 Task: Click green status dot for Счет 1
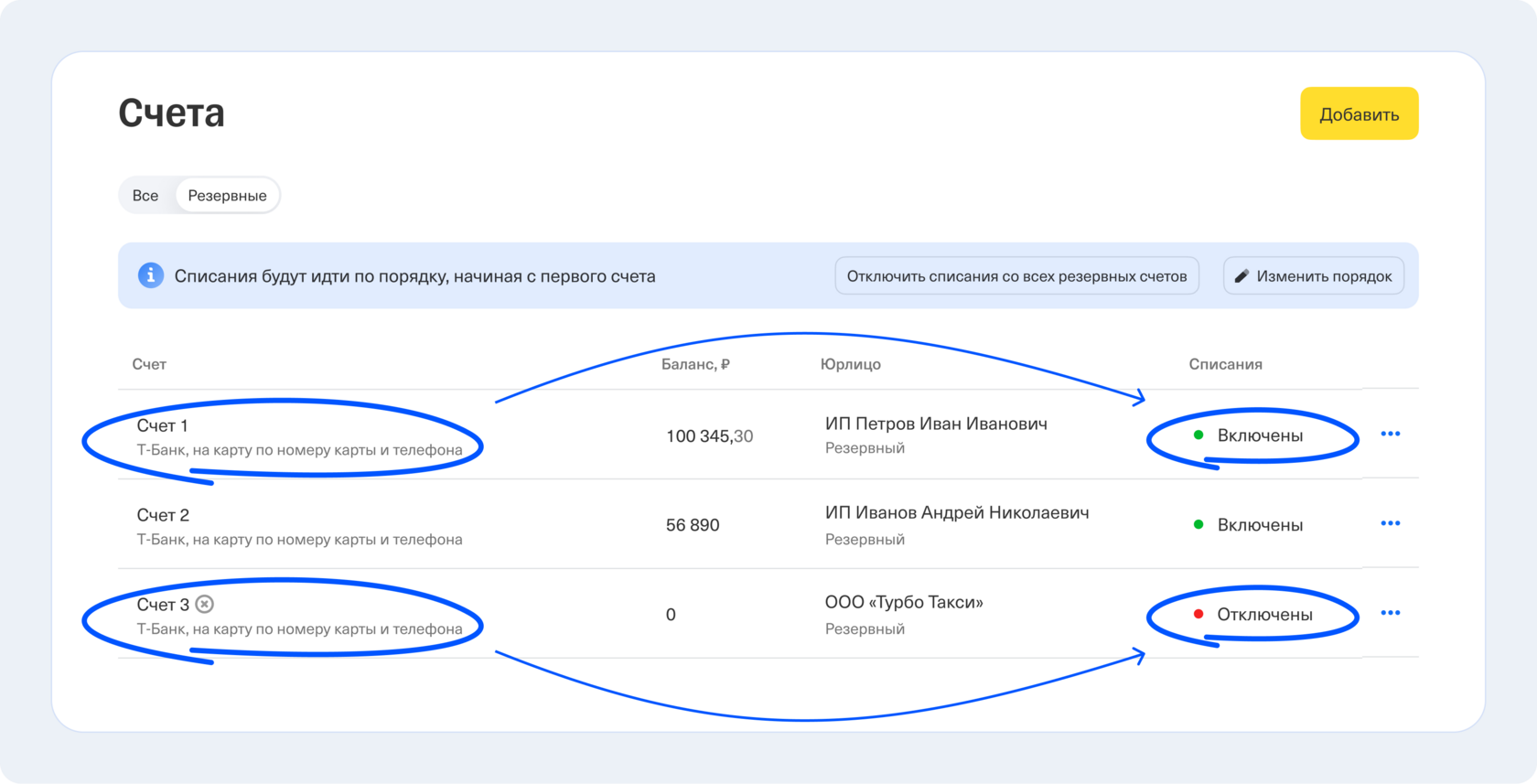coord(1198,435)
